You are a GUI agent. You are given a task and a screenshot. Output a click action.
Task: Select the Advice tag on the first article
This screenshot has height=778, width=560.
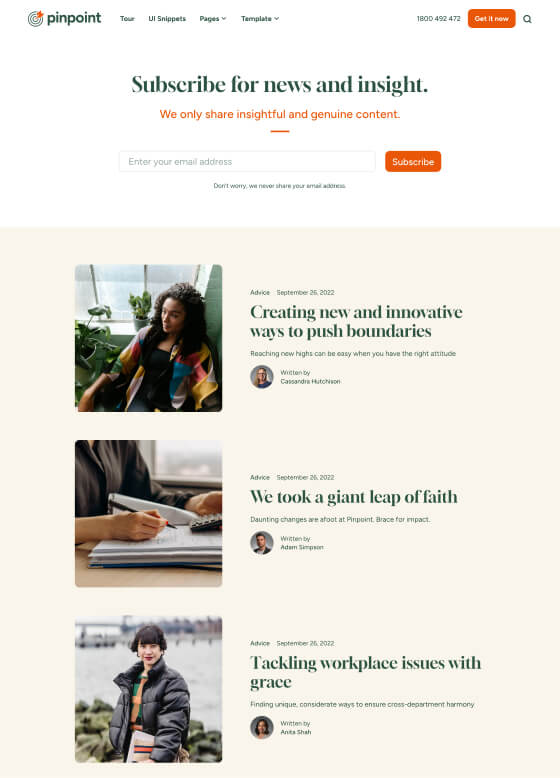click(260, 293)
